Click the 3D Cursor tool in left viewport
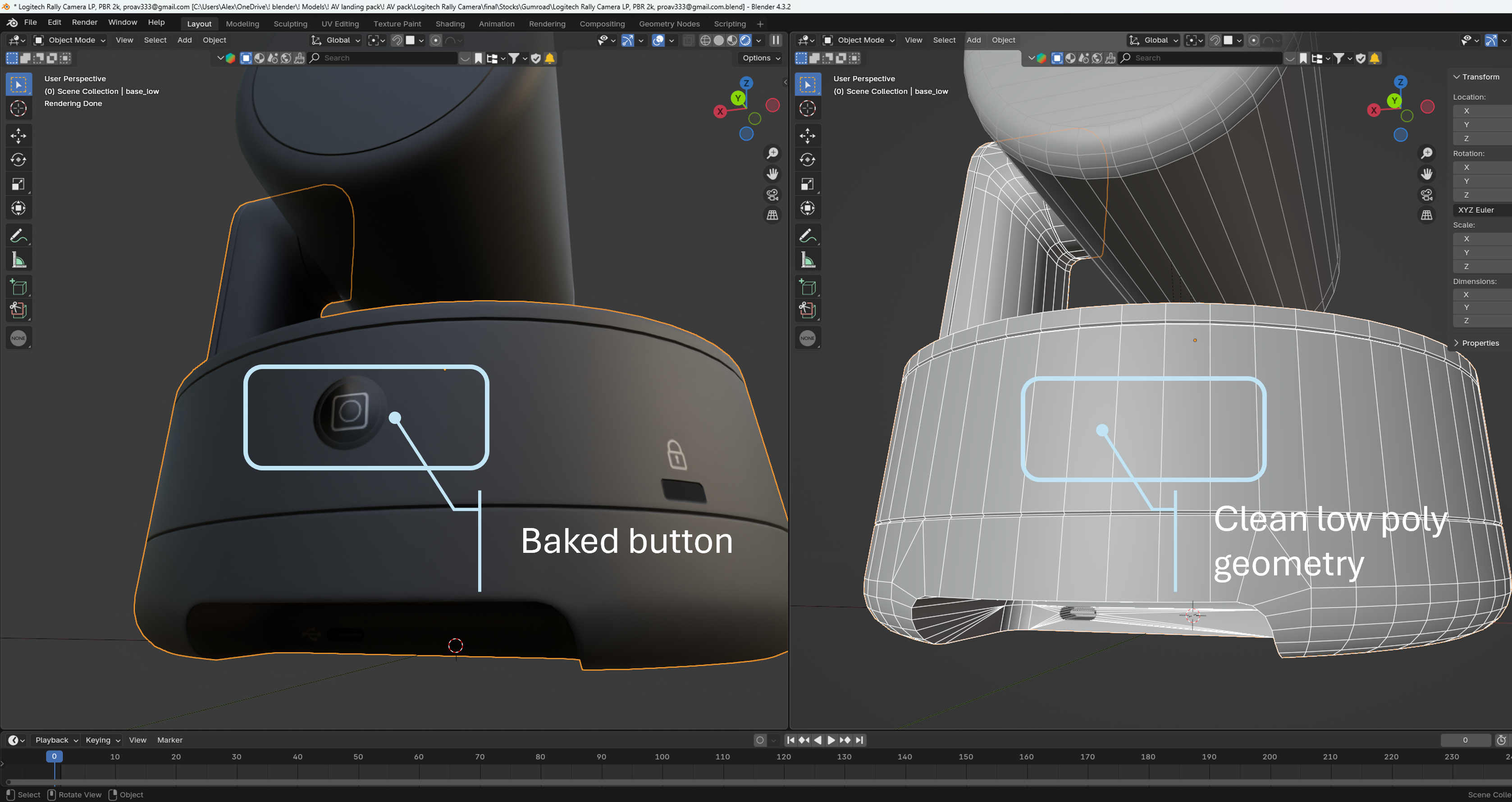 (18, 109)
